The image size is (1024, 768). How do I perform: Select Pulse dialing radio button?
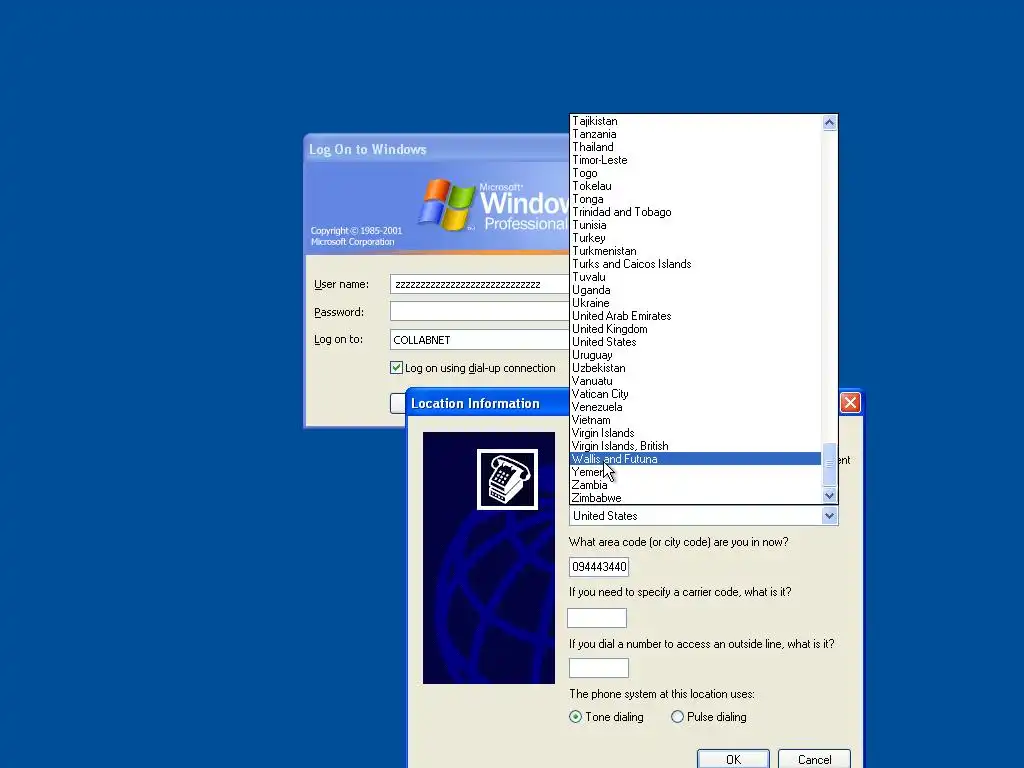pyautogui.click(x=677, y=717)
